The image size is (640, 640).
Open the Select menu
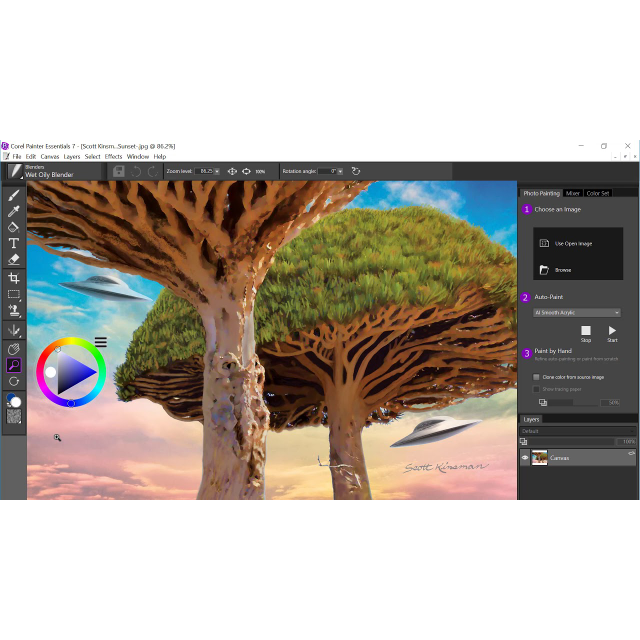point(92,157)
